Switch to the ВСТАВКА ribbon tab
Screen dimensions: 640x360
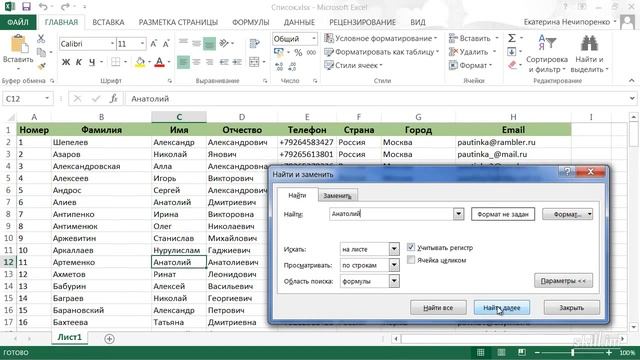click(108, 22)
